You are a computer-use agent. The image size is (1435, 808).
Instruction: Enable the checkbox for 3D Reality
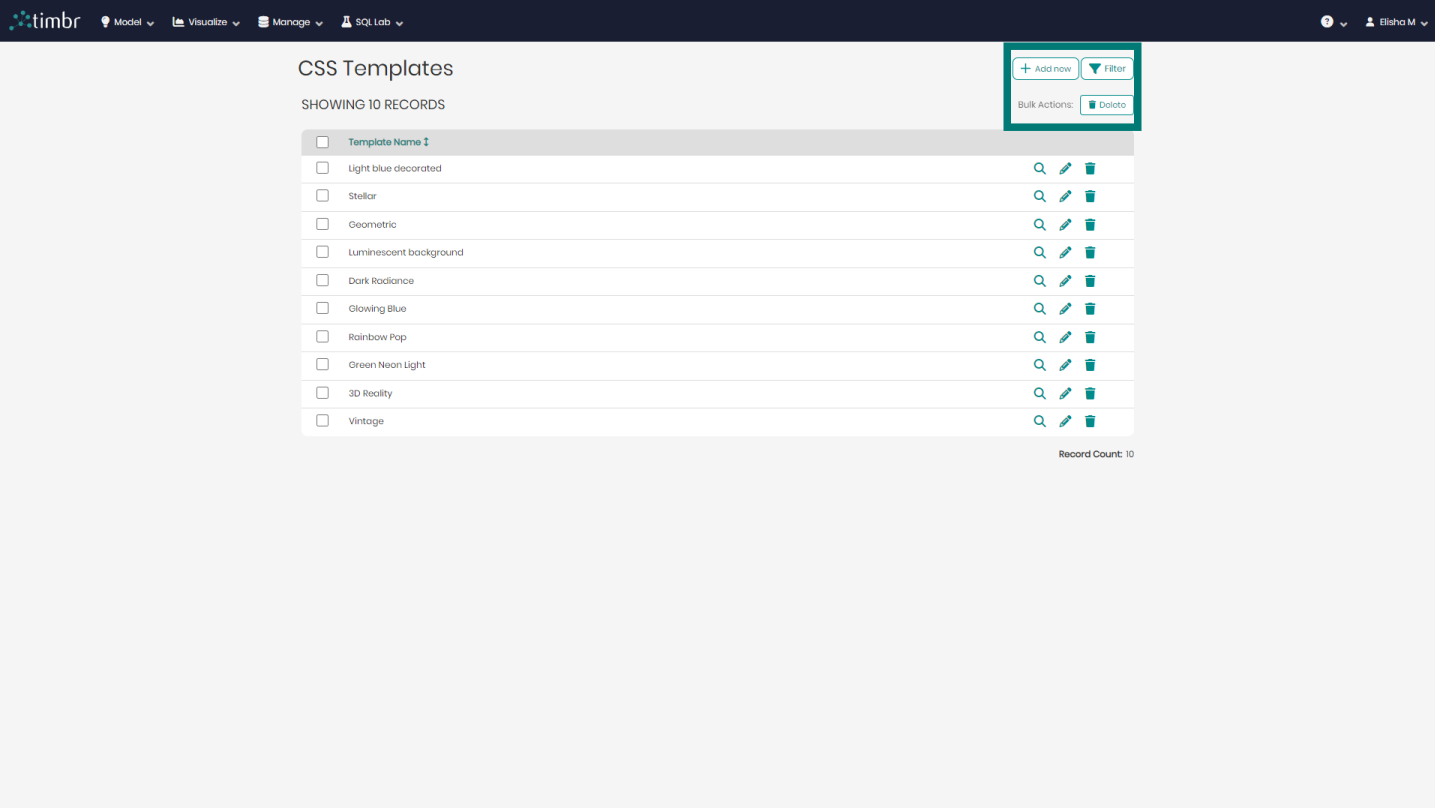[322, 392]
